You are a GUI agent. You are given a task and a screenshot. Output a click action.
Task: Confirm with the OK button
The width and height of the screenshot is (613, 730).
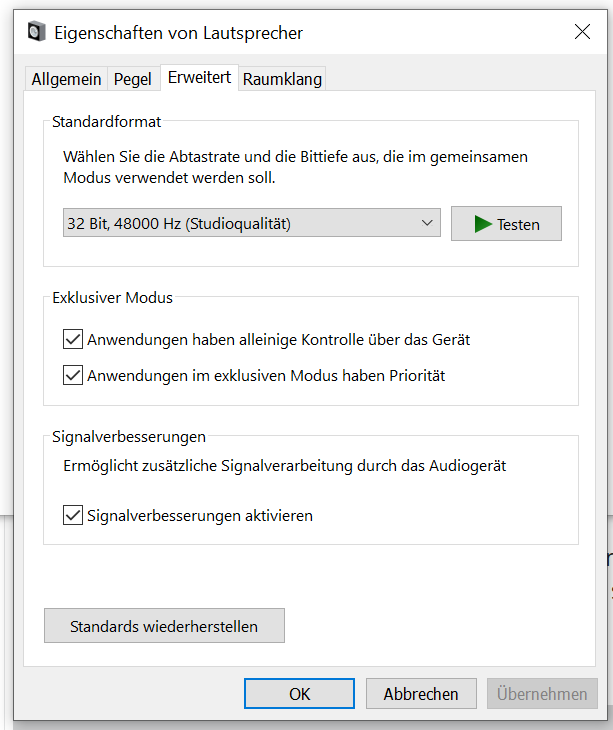pos(299,694)
